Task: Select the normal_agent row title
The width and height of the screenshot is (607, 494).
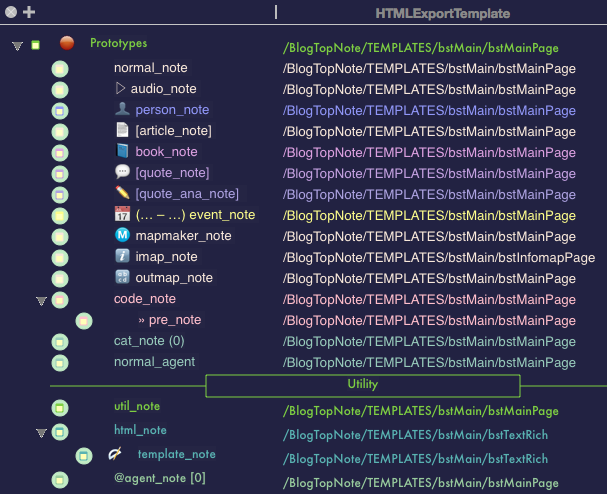Action: pyautogui.click(x=154, y=362)
